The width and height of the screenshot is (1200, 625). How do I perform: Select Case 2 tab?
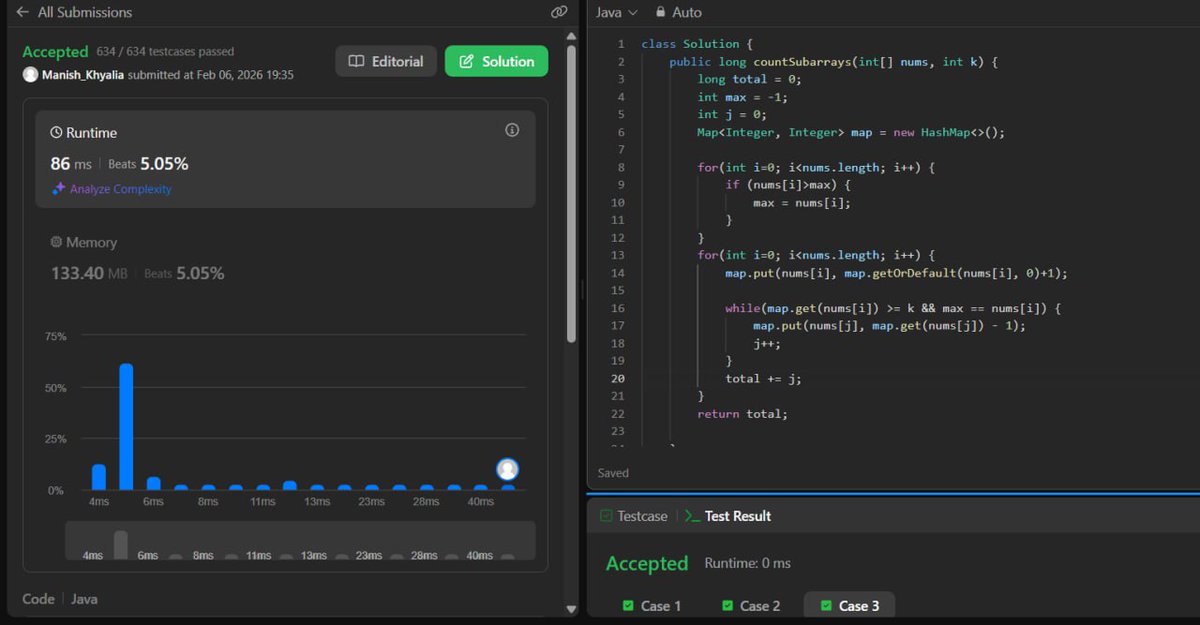click(x=751, y=606)
